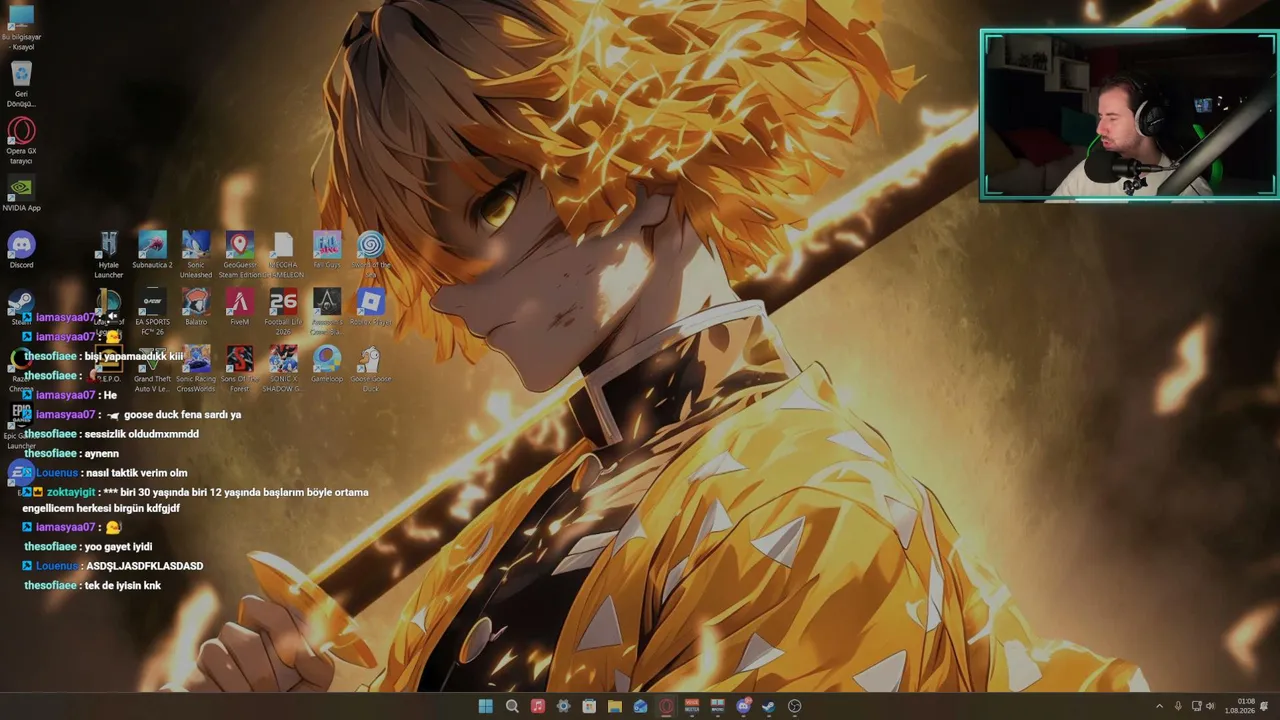Screen dimensions: 1280x720
Task: Open the Bu bilgisayar shortcut on desktop
Action: point(21,27)
